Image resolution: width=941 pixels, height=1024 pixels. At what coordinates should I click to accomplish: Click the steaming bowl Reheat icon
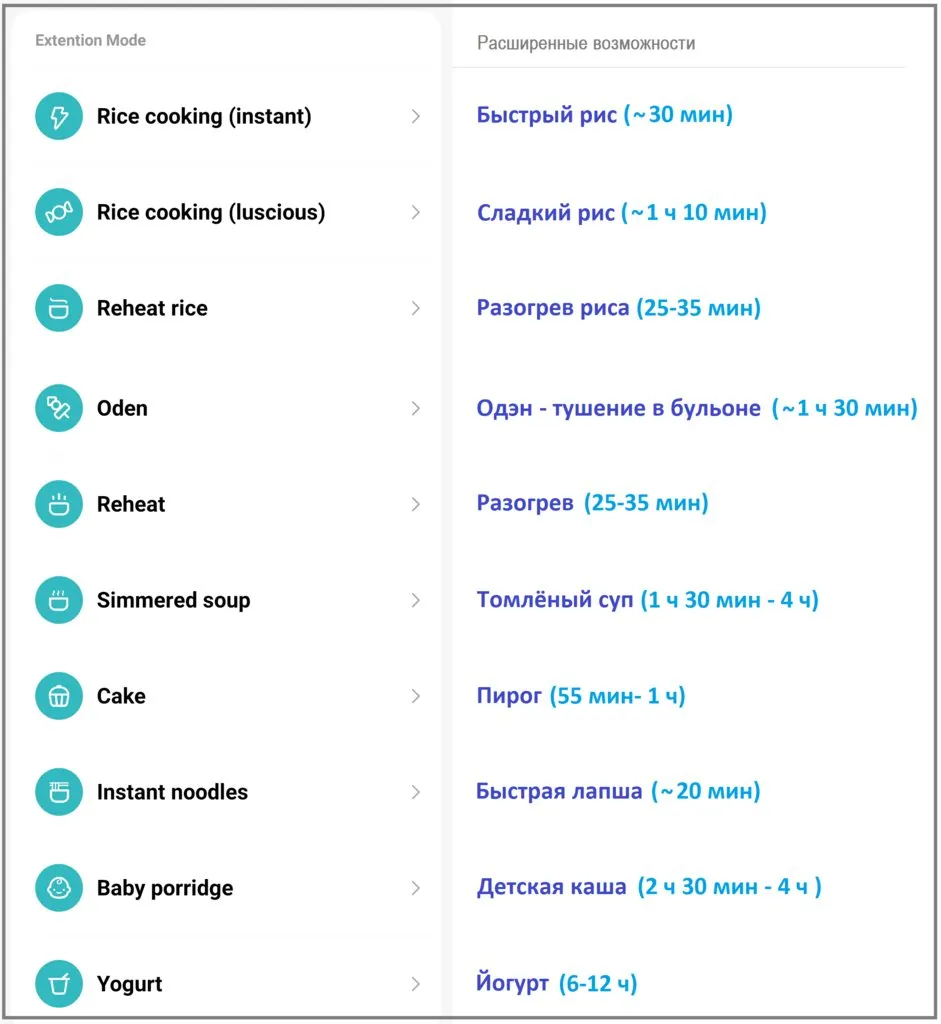(x=59, y=504)
